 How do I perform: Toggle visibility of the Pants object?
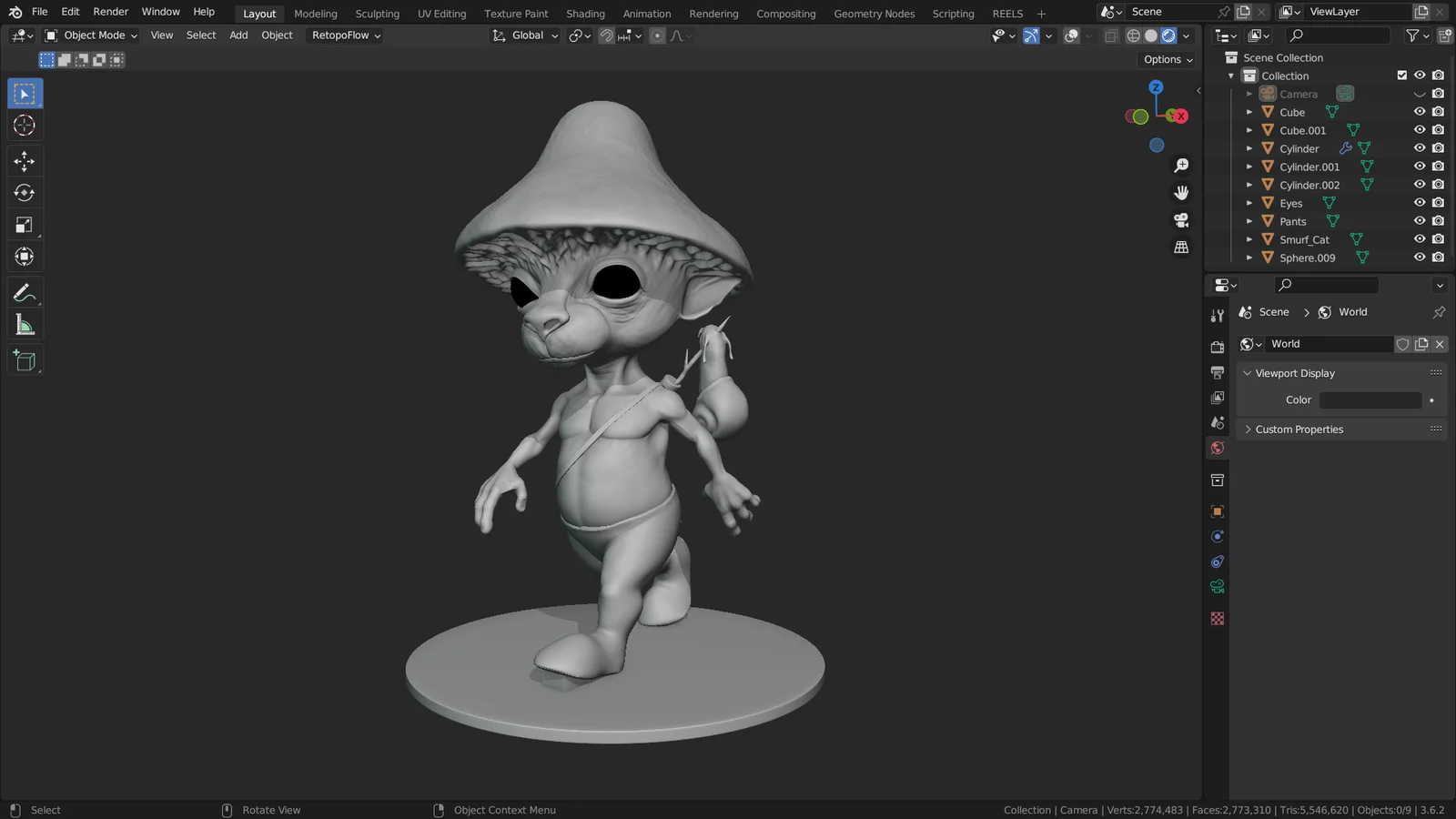[x=1419, y=221]
